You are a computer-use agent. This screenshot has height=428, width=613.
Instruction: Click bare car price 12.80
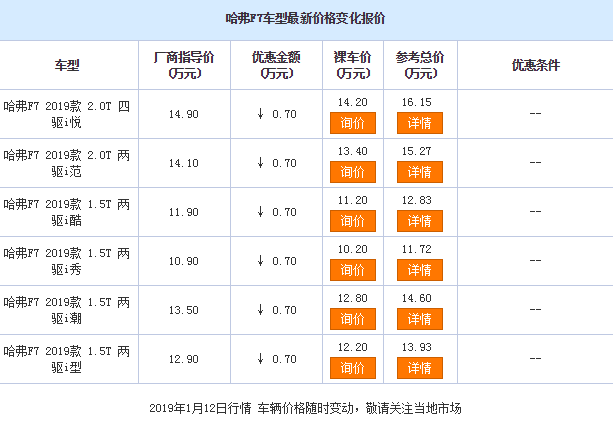pos(353,298)
